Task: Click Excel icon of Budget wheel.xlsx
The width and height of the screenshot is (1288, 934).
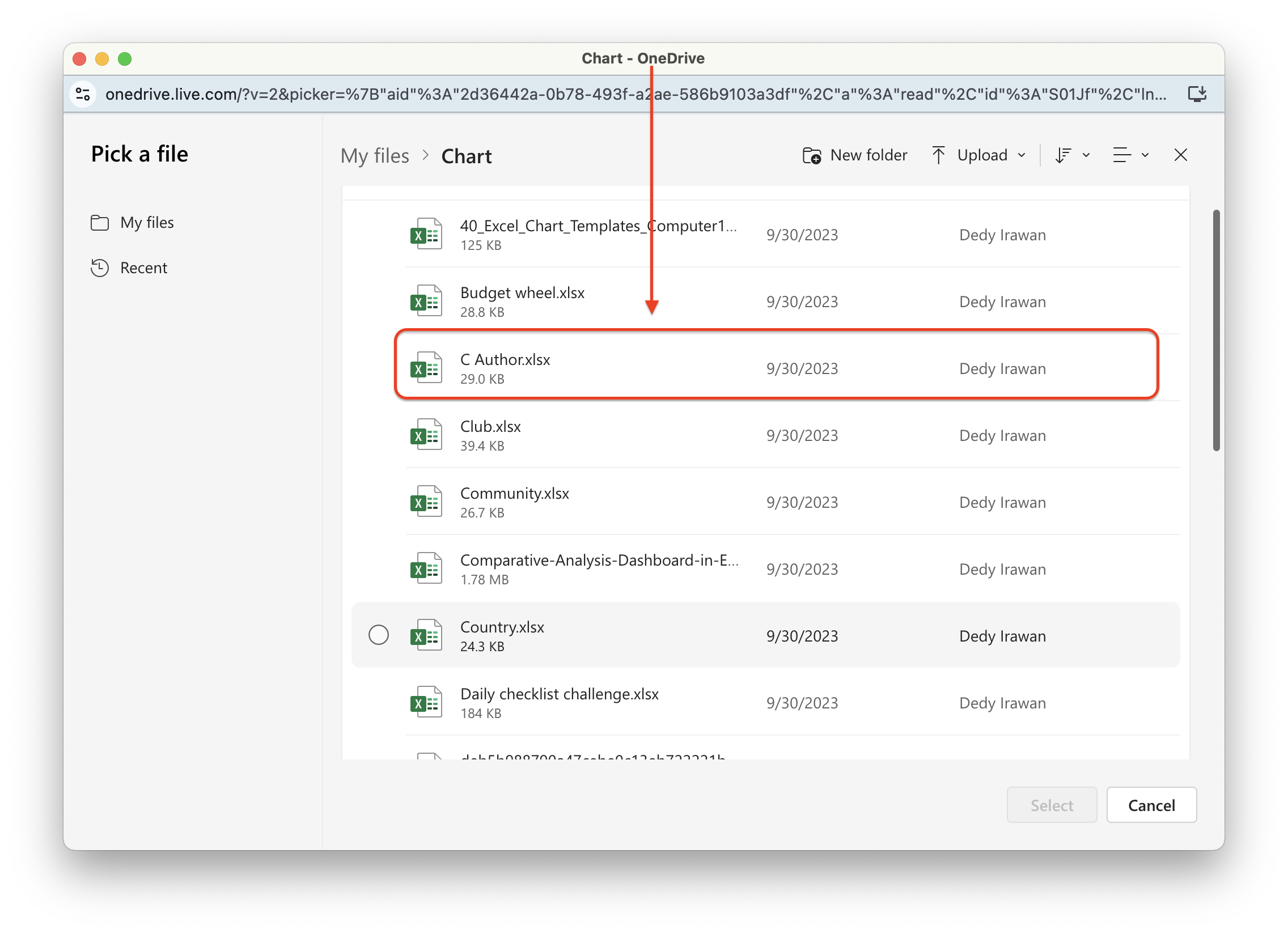Action: click(426, 301)
